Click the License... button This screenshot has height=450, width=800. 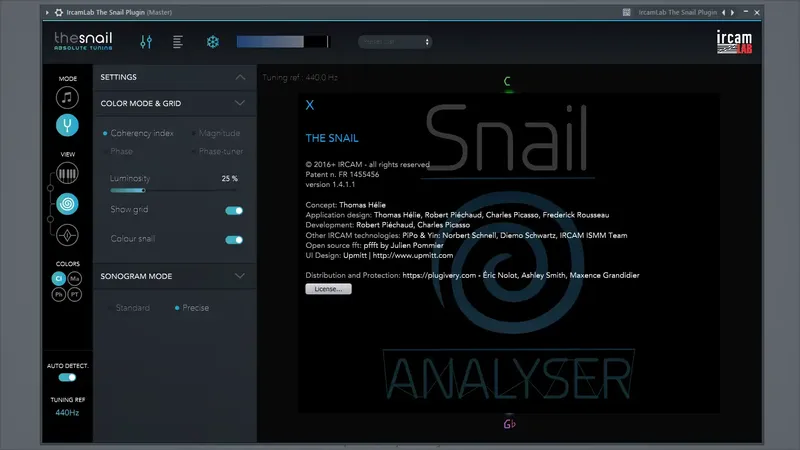tap(328, 289)
